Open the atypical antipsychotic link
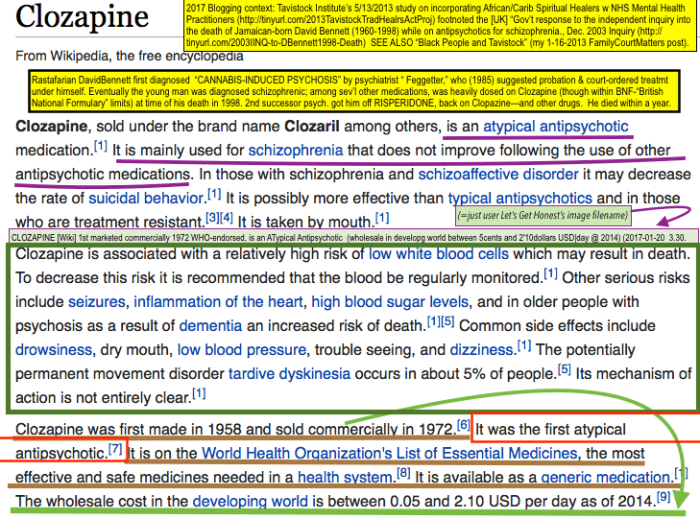 556,127
